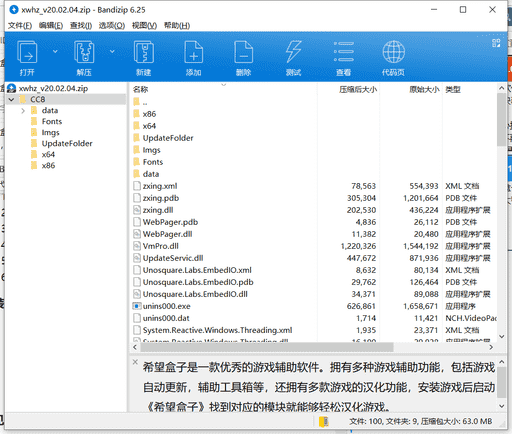Select WebPager.pdb file

170,222
